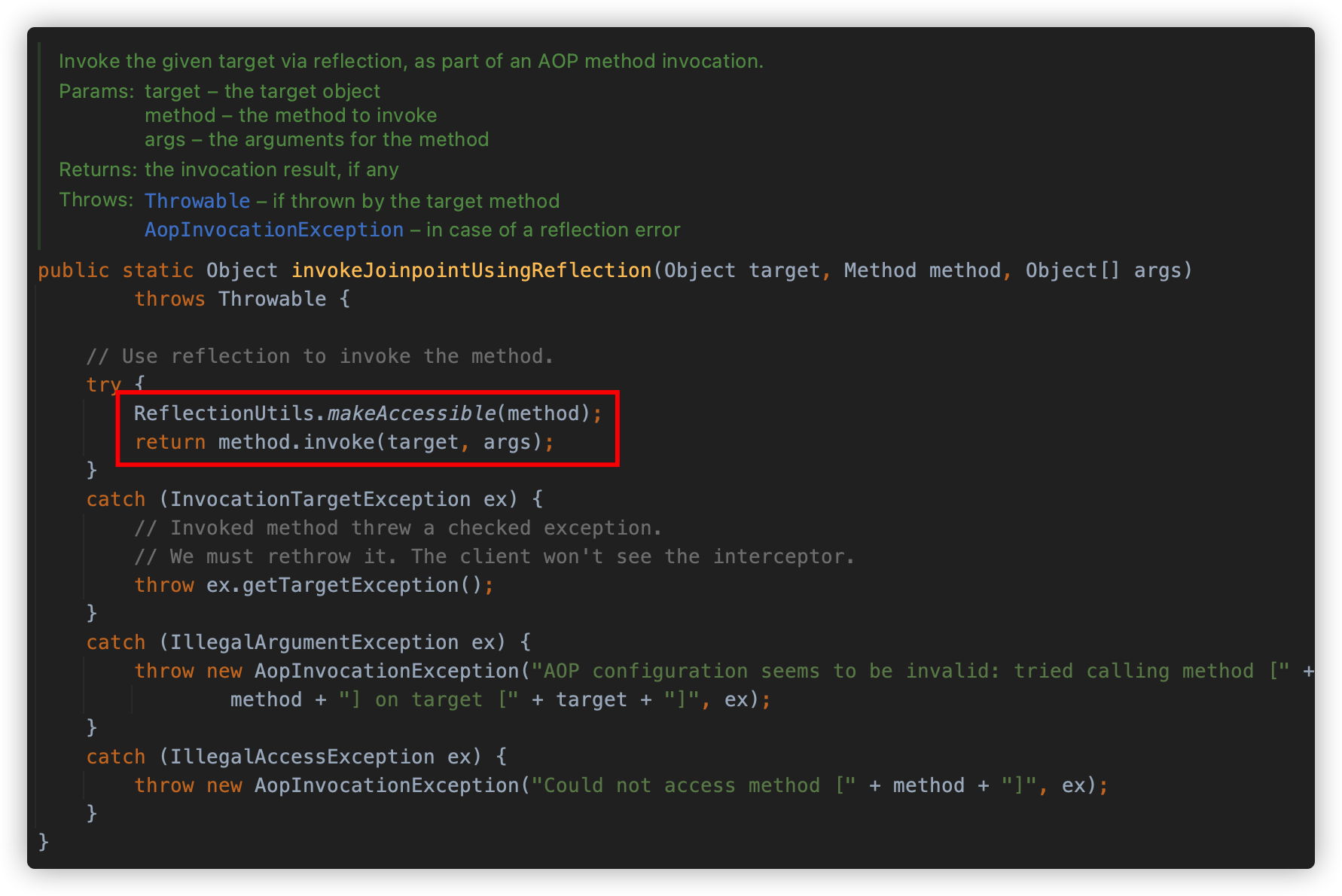Click InvocationTargetException in the first catch clause
The height and width of the screenshot is (896, 1342).
pyautogui.click(x=320, y=499)
